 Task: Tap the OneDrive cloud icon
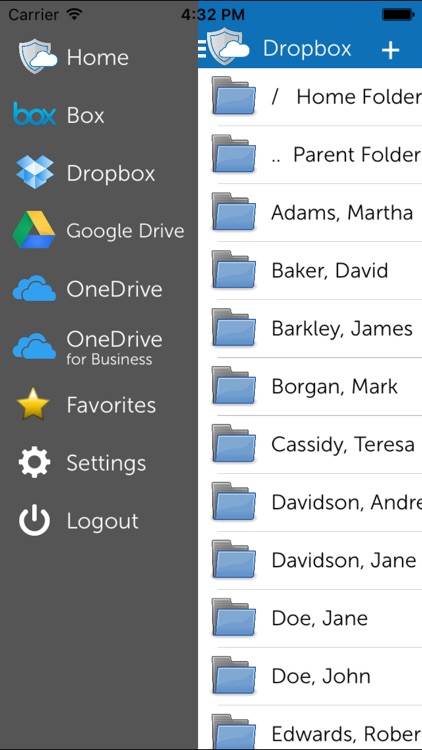(x=34, y=288)
